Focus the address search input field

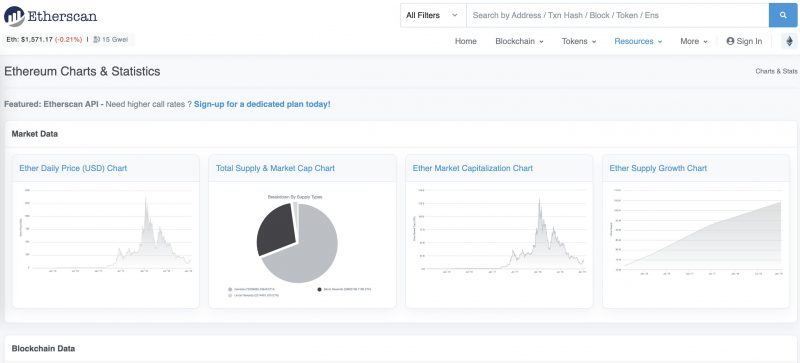pyautogui.click(x=617, y=15)
